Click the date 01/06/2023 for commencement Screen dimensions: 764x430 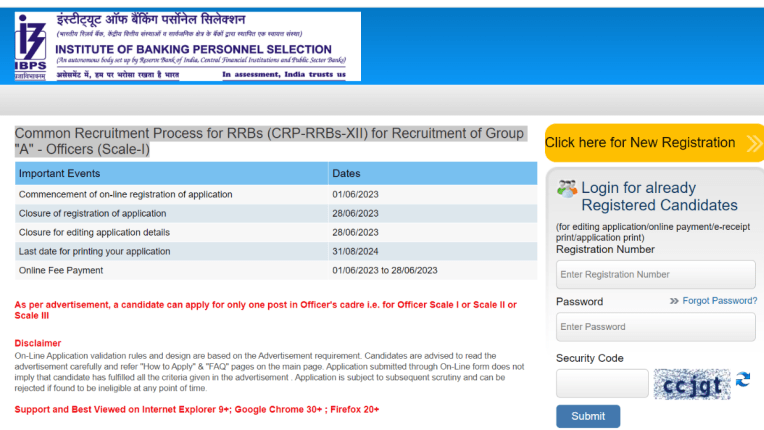[355, 194]
